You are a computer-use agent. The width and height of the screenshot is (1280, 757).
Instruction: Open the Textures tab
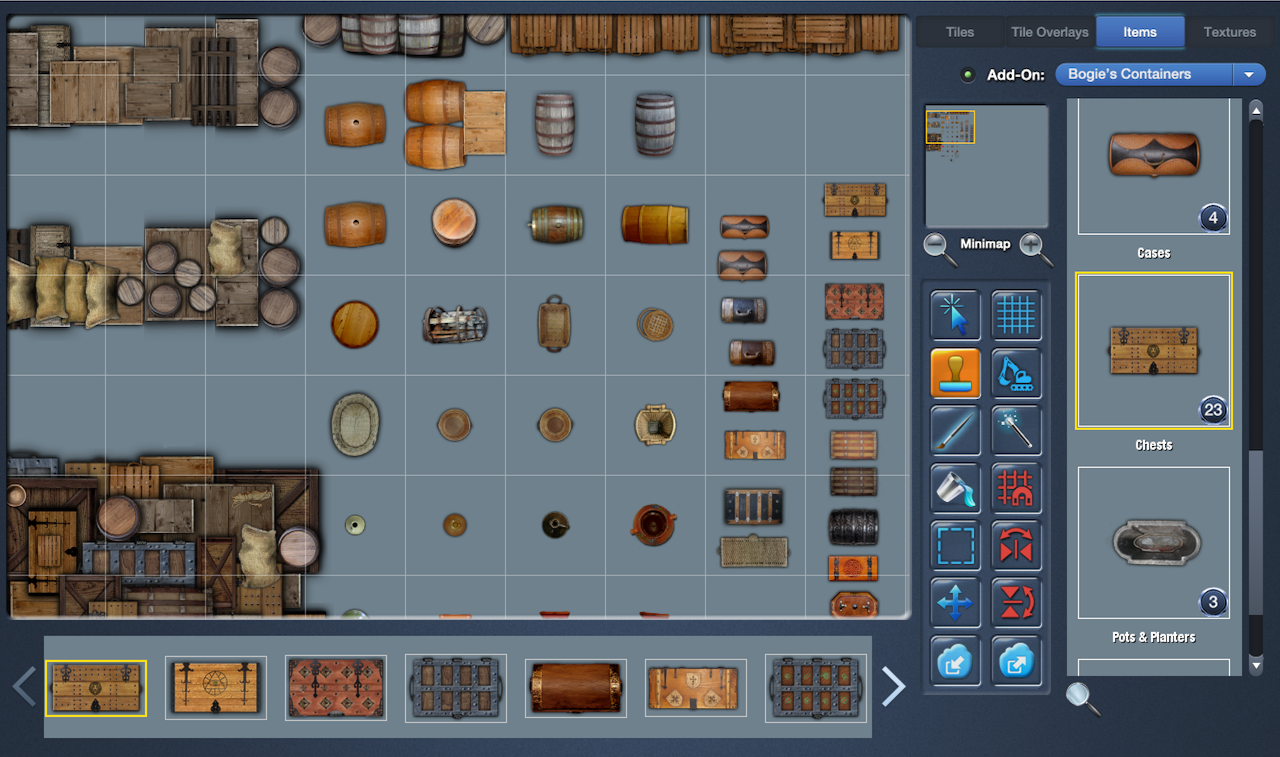coord(1229,32)
